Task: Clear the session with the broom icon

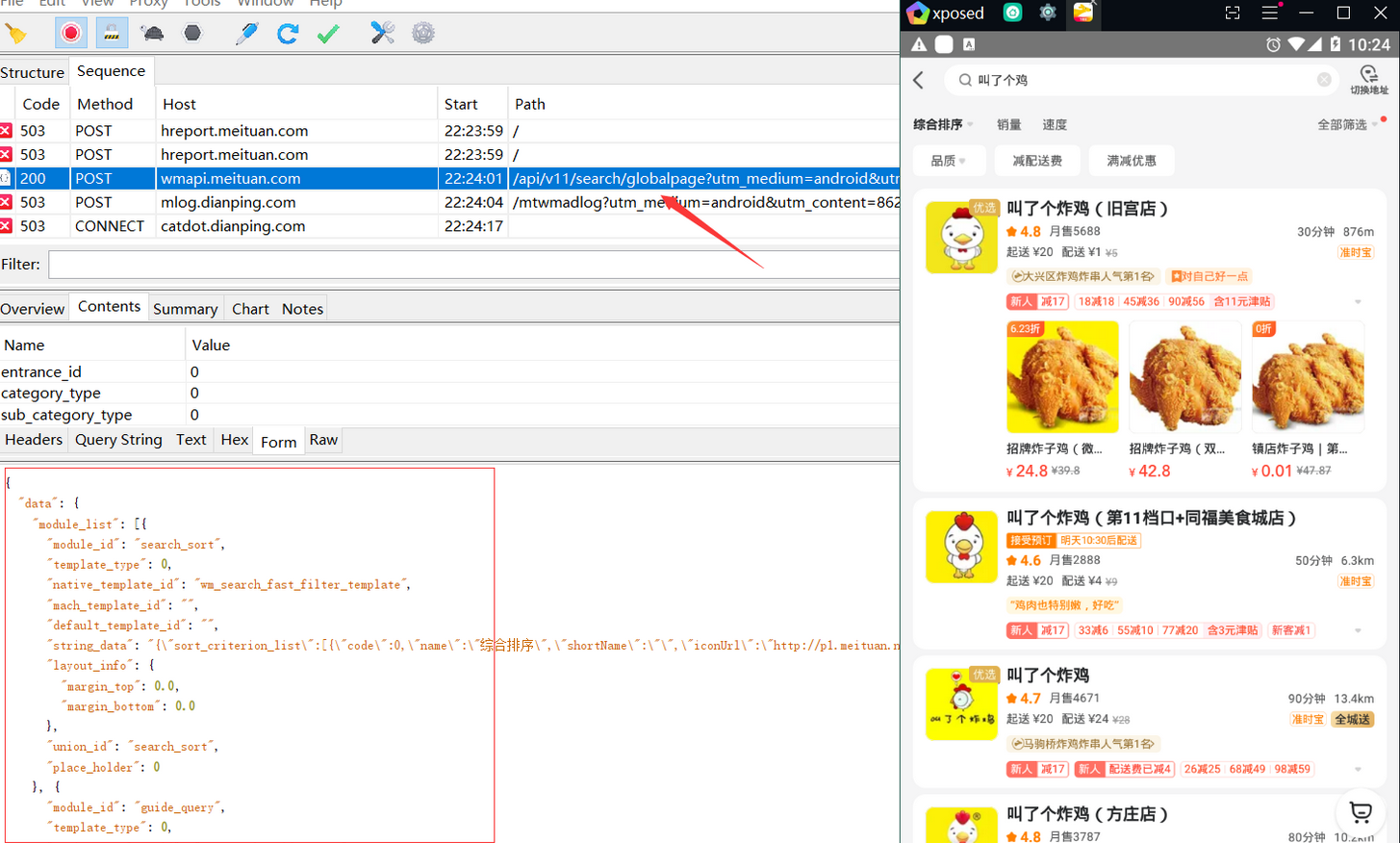Action: click(x=15, y=34)
